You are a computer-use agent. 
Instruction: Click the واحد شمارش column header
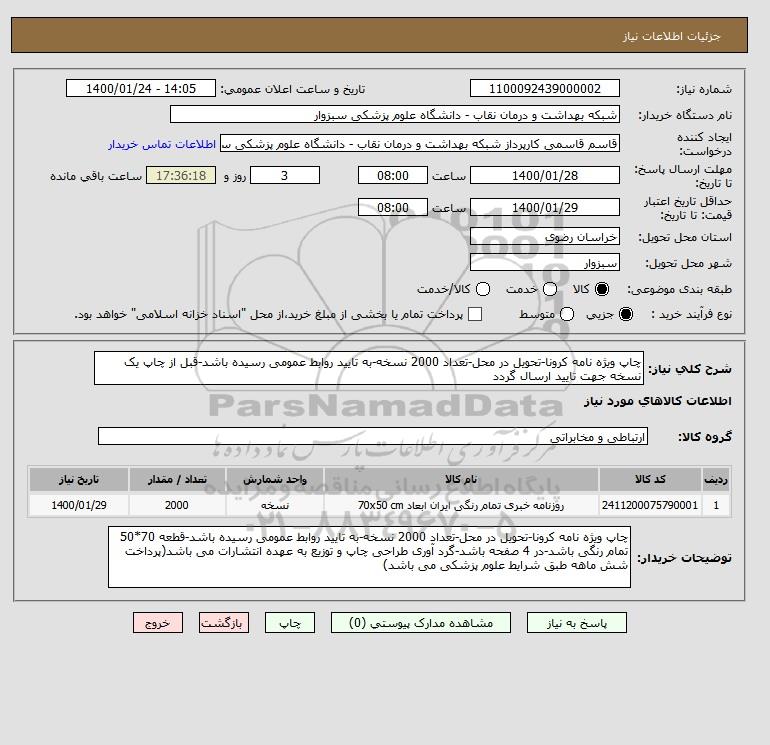click(275, 479)
